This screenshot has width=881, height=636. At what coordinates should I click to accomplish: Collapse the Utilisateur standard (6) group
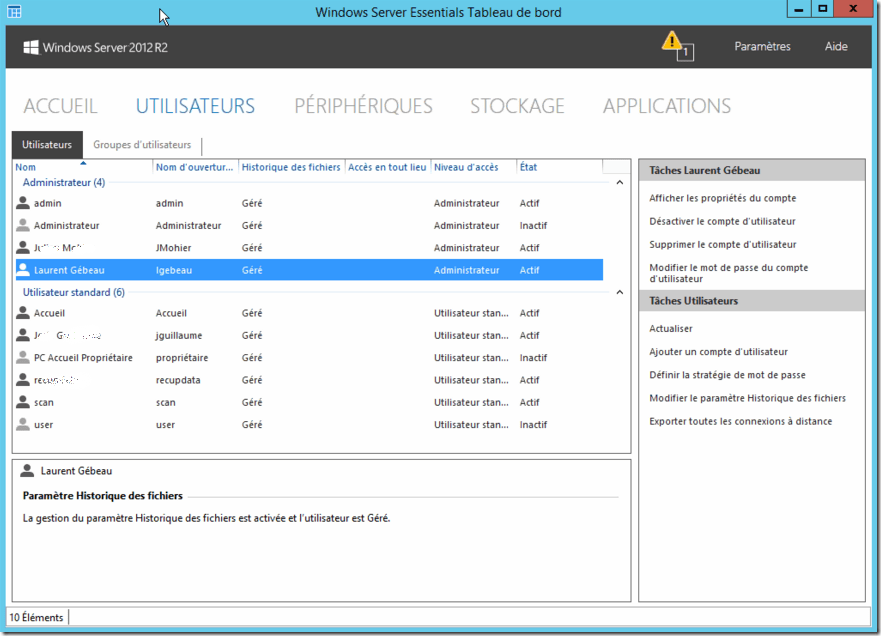(x=619, y=290)
